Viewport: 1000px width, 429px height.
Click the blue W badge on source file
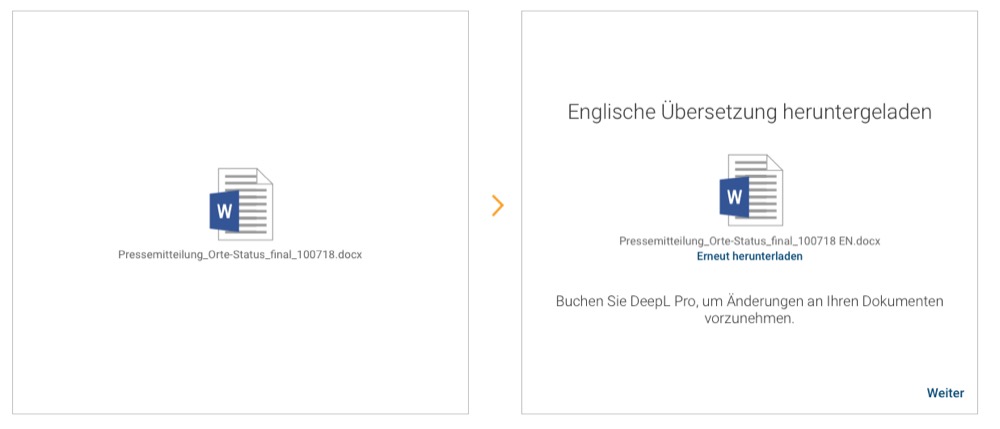(x=223, y=211)
